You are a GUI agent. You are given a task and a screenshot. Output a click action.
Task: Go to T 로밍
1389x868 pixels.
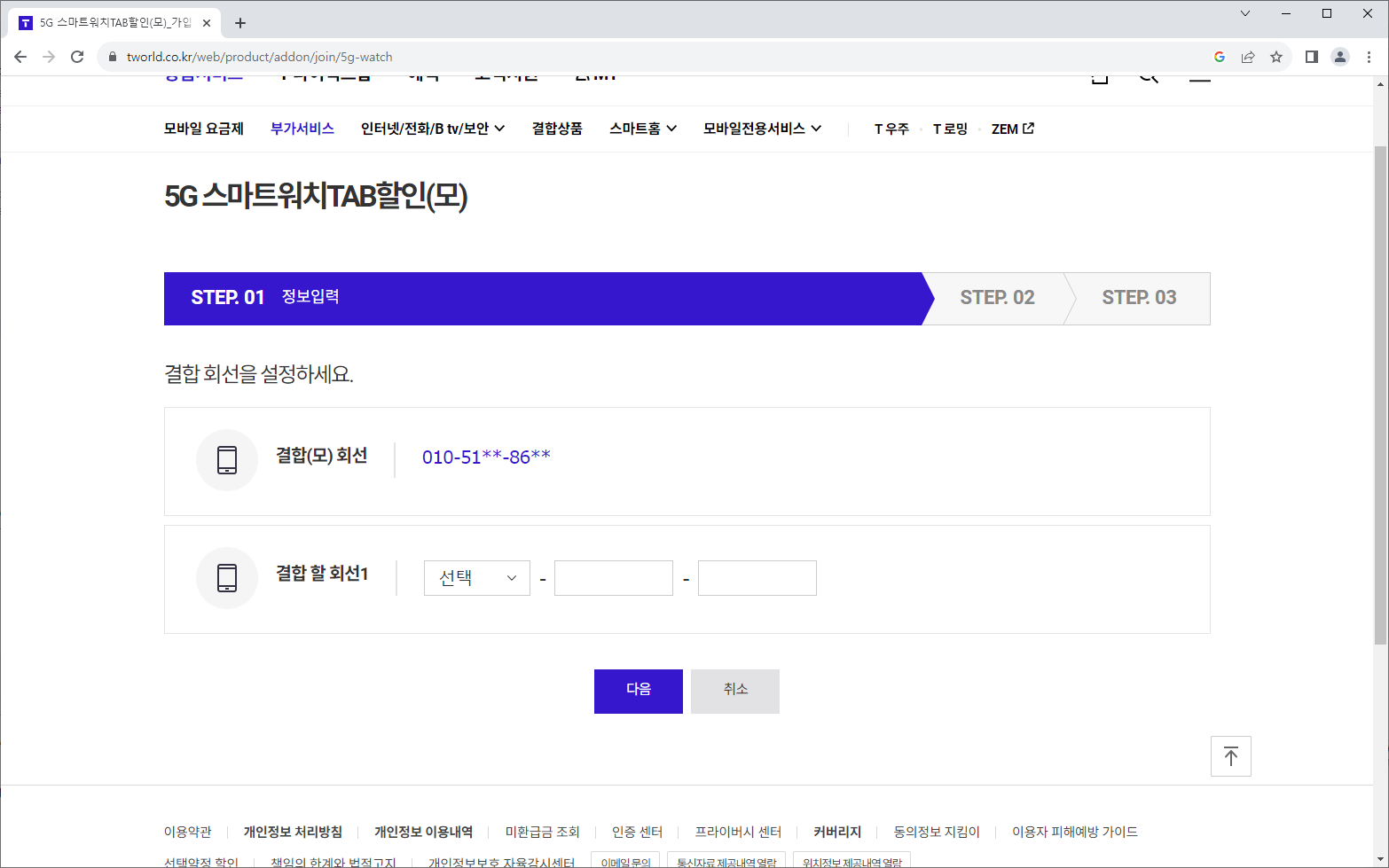click(950, 129)
